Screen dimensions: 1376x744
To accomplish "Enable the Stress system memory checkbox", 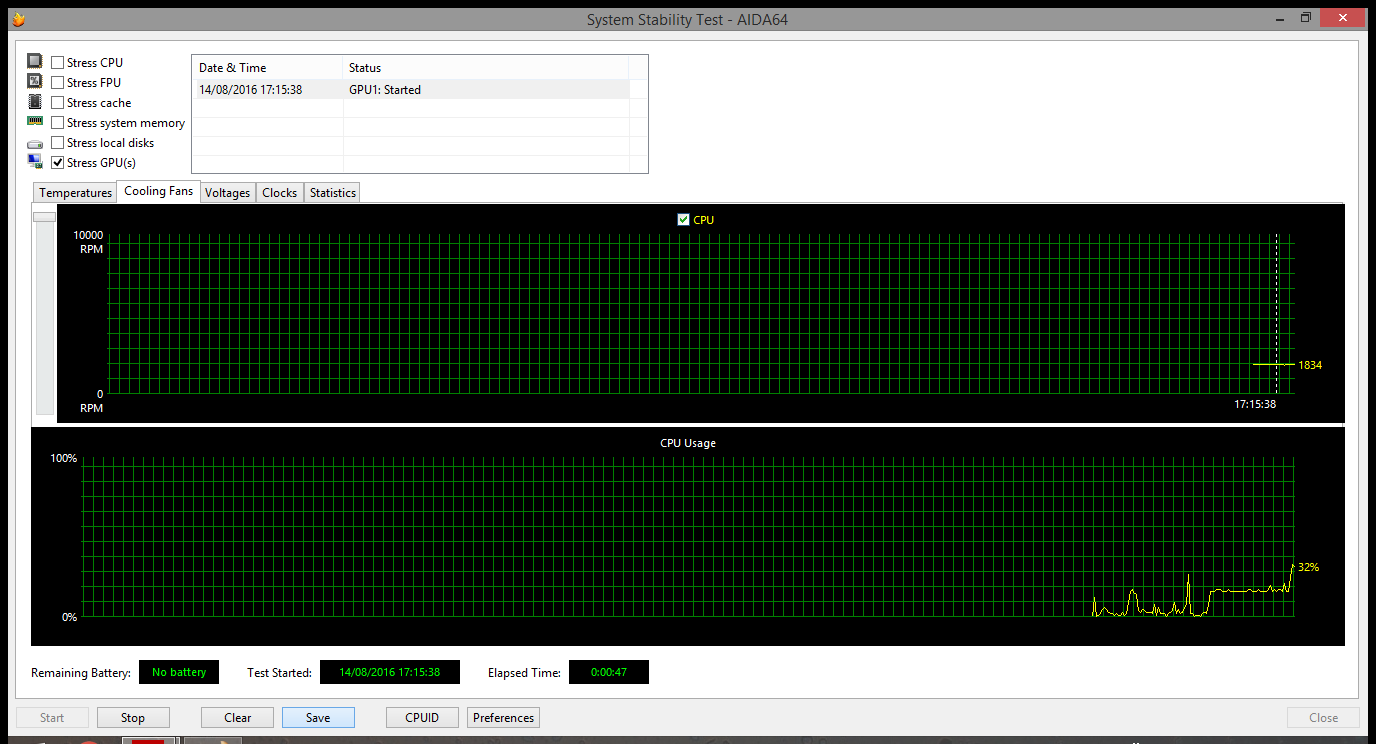I will point(58,123).
